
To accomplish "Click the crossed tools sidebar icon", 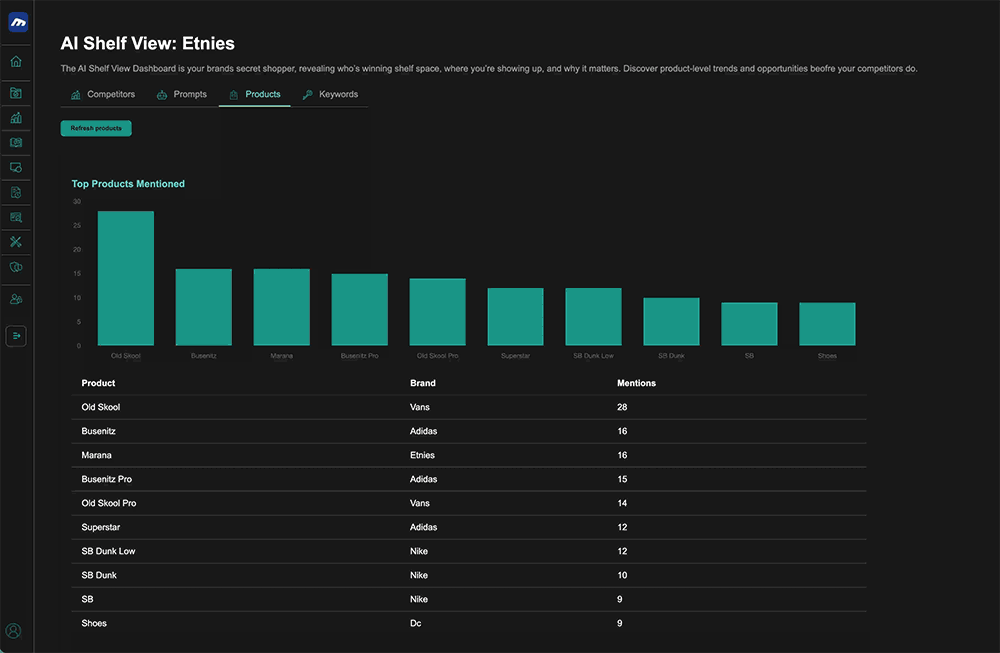I will (16, 242).
